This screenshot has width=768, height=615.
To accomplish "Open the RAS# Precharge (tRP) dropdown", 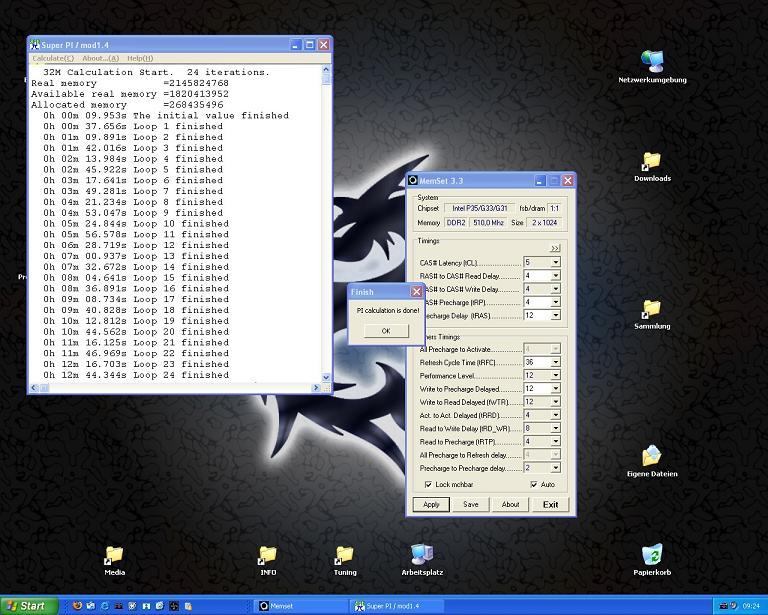I will (555, 302).
